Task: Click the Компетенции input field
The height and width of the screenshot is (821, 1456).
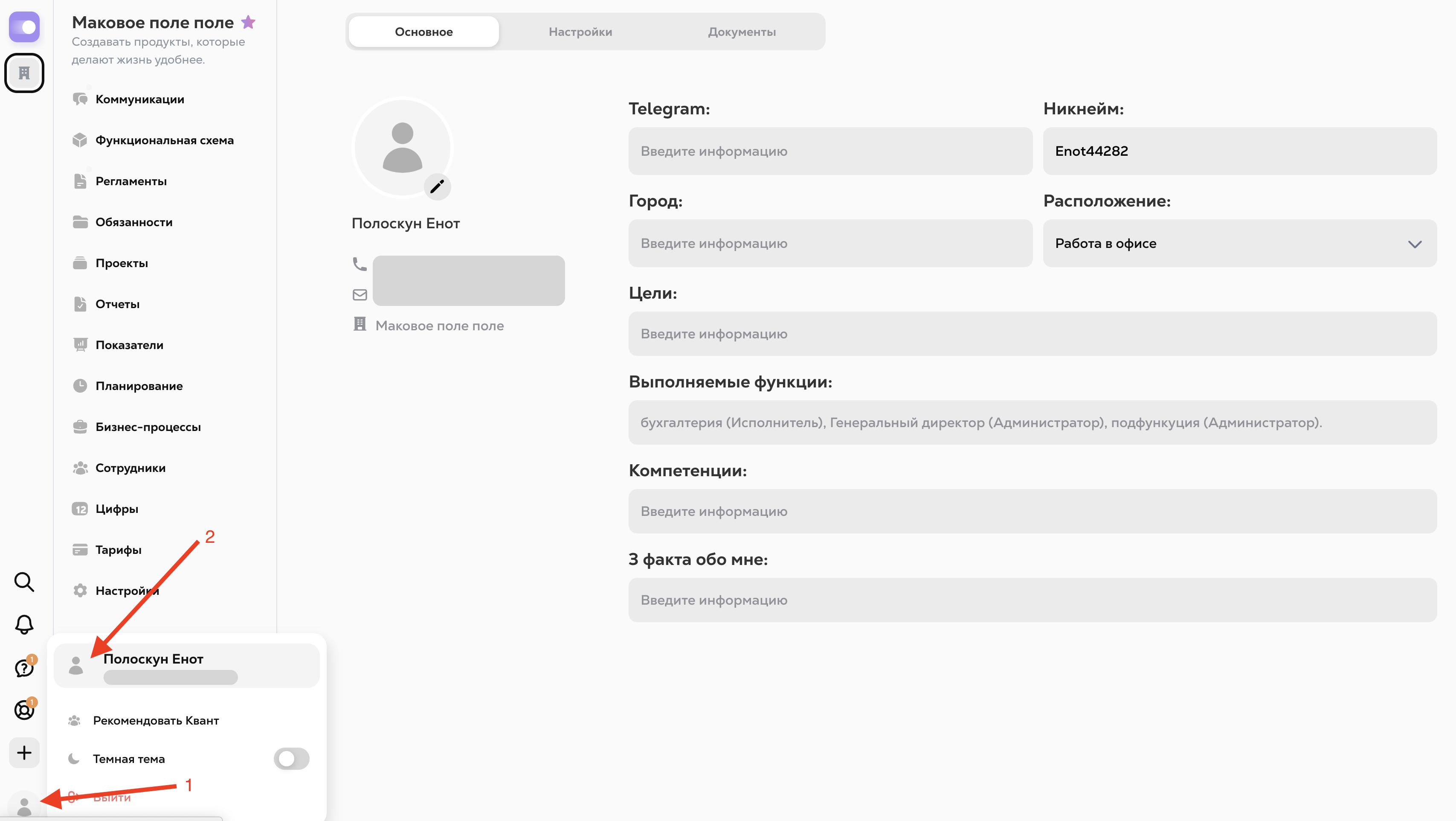Action: [x=1032, y=511]
